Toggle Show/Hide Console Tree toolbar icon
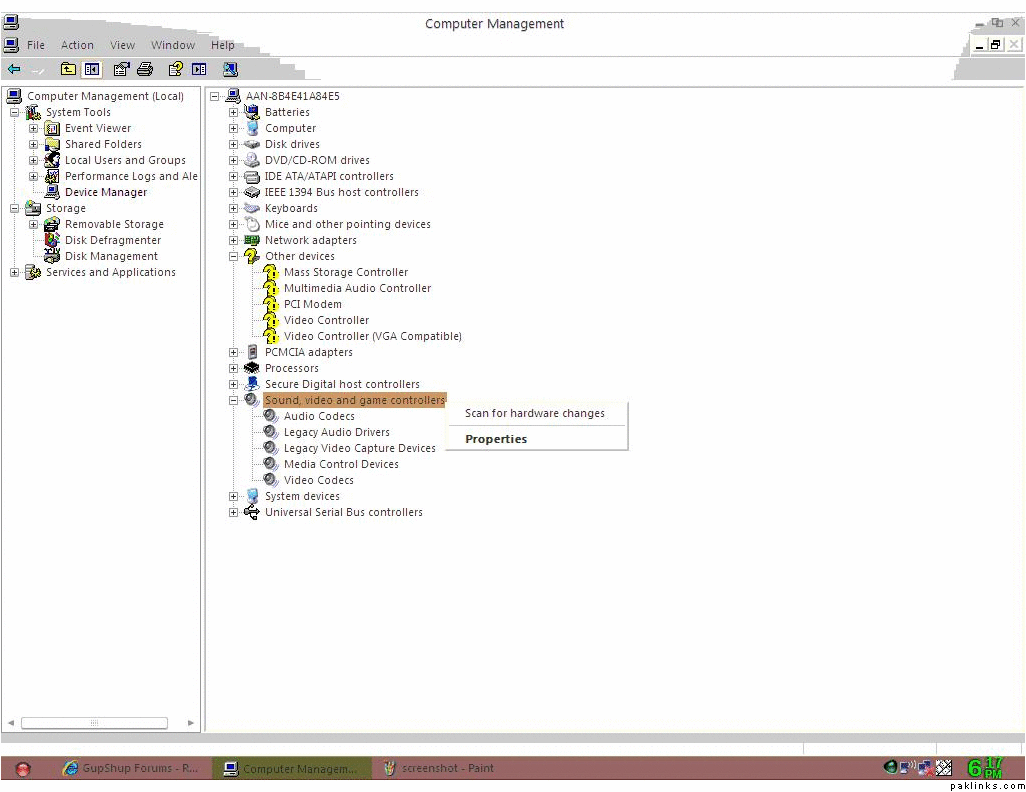This screenshot has height=792, width=1026. pyautogui.click(x=92, y=69)
